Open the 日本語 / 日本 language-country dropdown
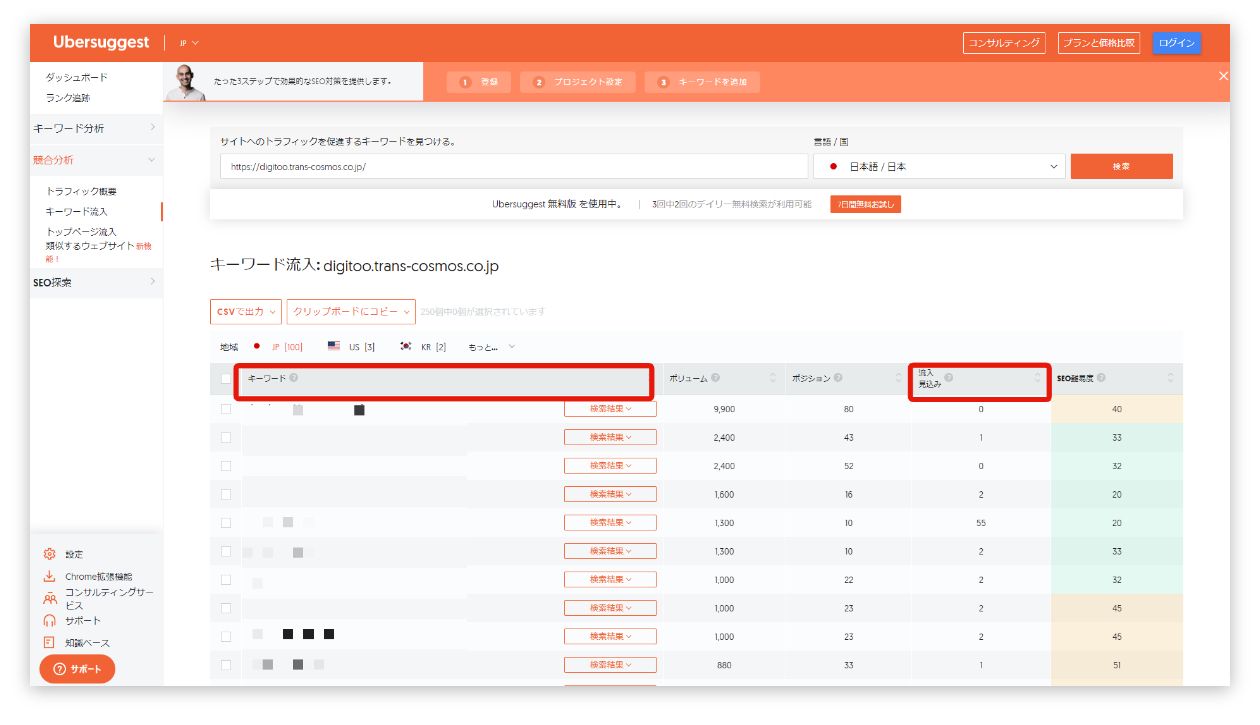 939,167
